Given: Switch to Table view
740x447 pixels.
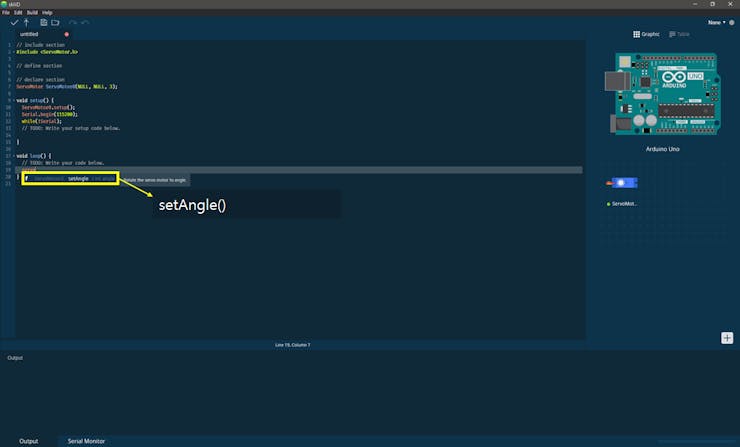Looking at the screenshot, I should pyautogui.click(x=679, y=34).
